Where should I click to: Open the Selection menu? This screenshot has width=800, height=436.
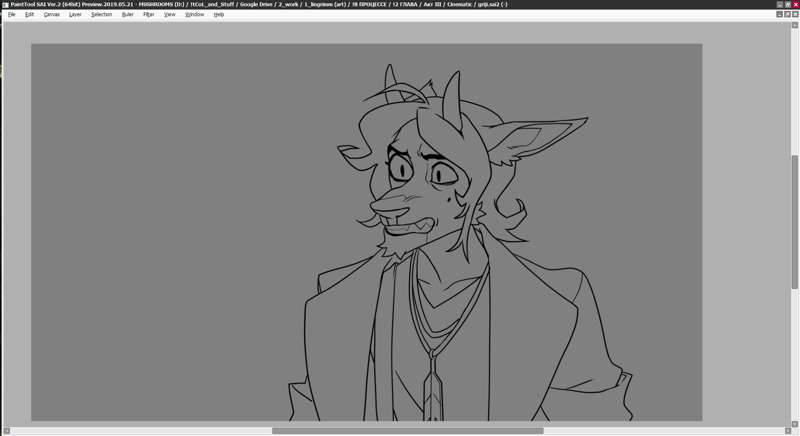pyautogui.click(x=102, y=14)
